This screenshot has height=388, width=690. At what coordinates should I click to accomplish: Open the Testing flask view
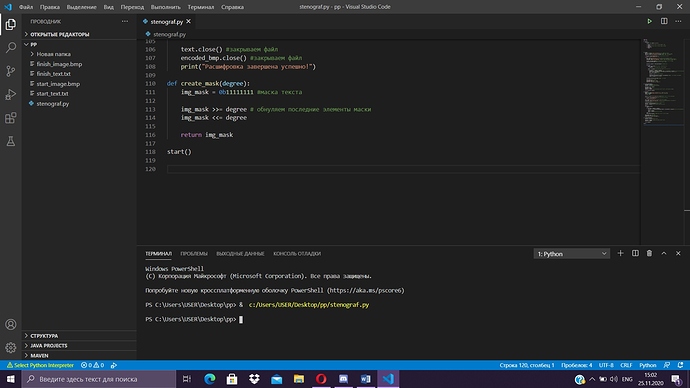coord(11,141)
